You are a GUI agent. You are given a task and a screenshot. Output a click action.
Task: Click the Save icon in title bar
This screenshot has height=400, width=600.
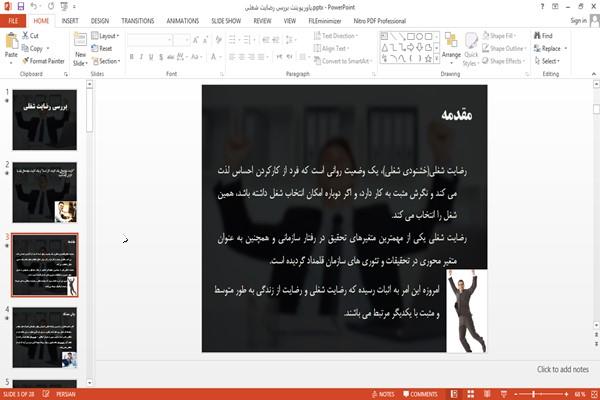pos(21,7)
